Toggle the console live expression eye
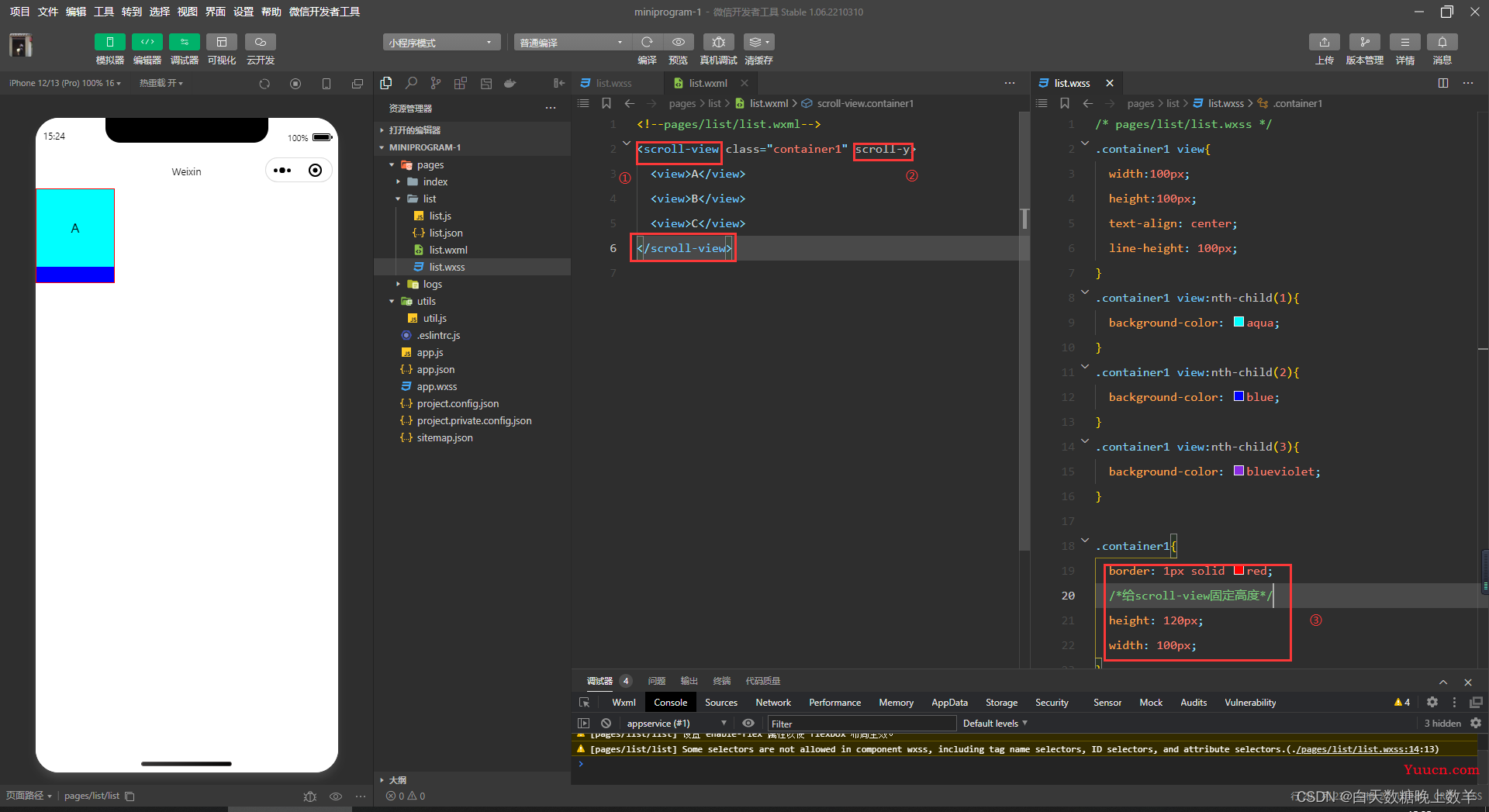Viewport: 1489px width, 812px height. (748, 723)
